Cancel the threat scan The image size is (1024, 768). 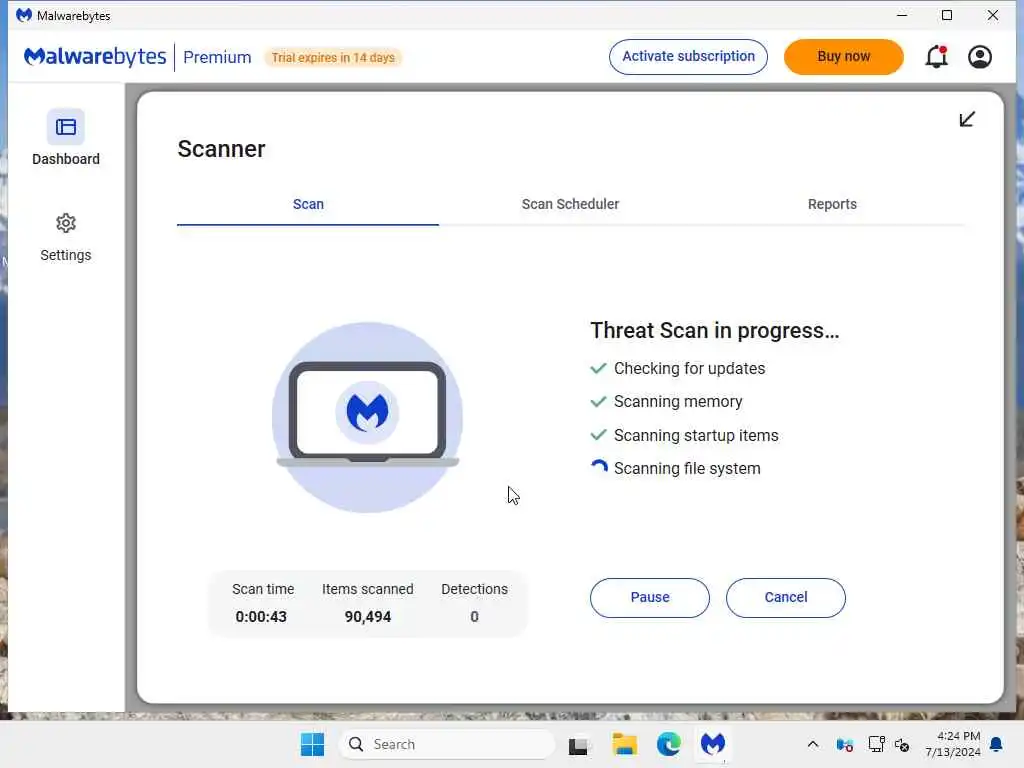[786, 598]
